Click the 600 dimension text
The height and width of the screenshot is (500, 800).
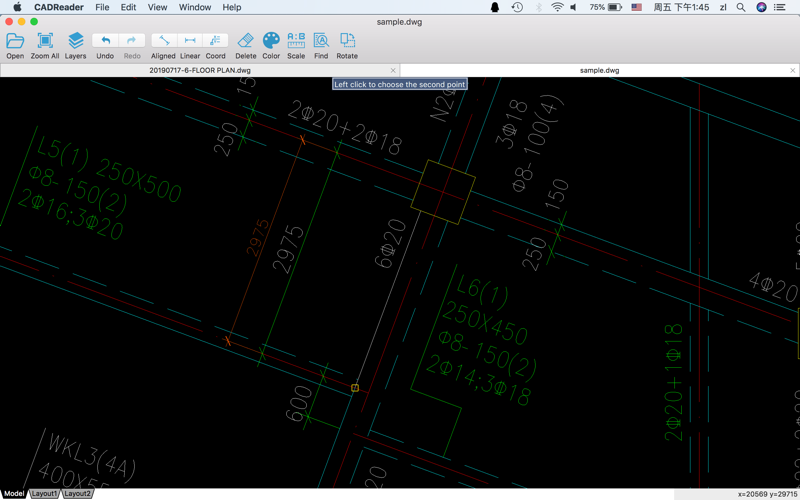(299, 404)
